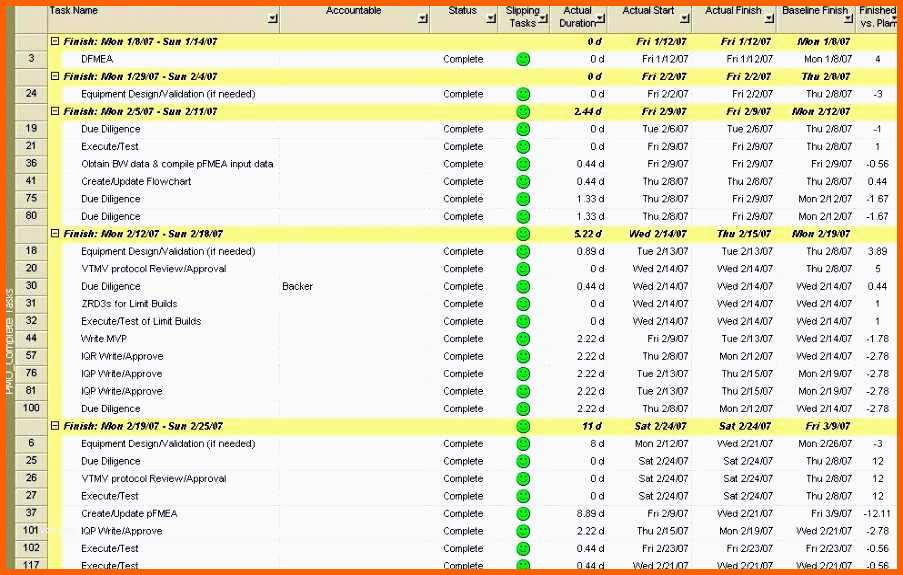The image size is (903, 575).
Task: Click the green smiley for row 20 VTMV protocol
Action: click(x=523, y=269)
